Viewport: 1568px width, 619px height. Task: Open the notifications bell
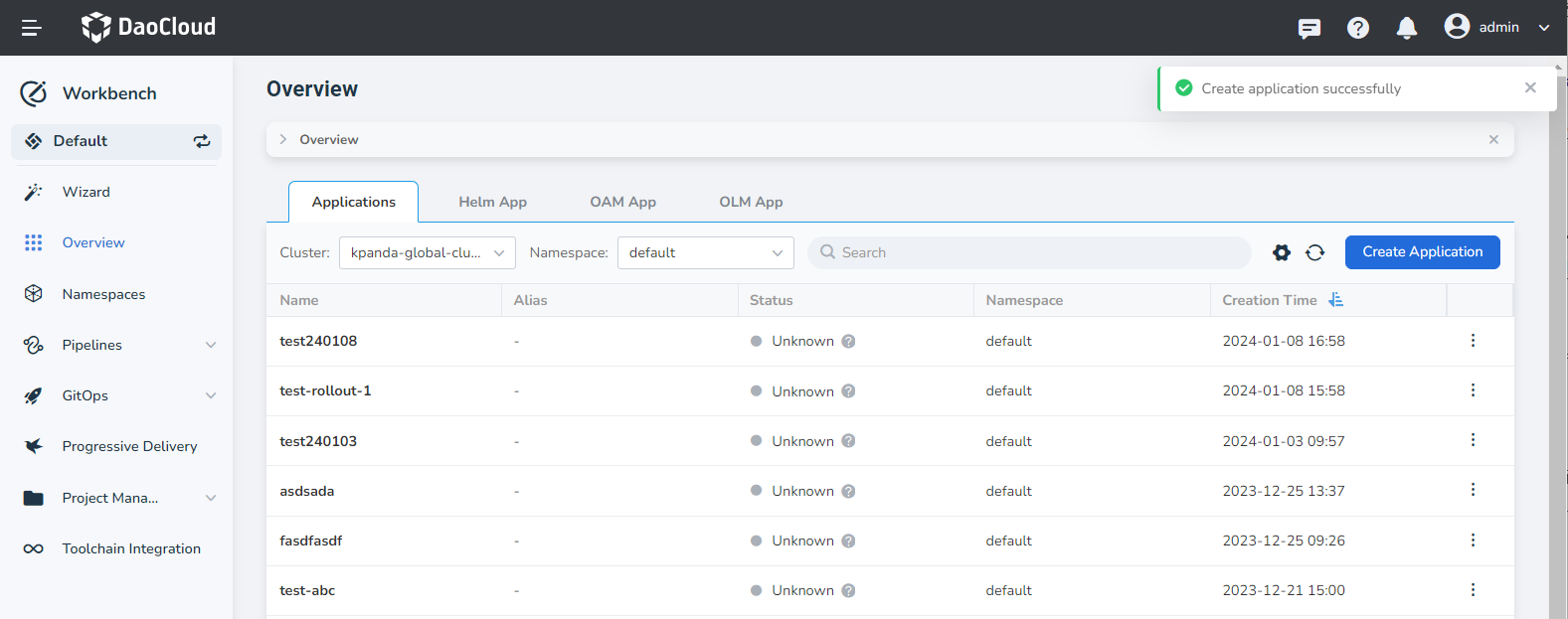tap(1406, 28)
